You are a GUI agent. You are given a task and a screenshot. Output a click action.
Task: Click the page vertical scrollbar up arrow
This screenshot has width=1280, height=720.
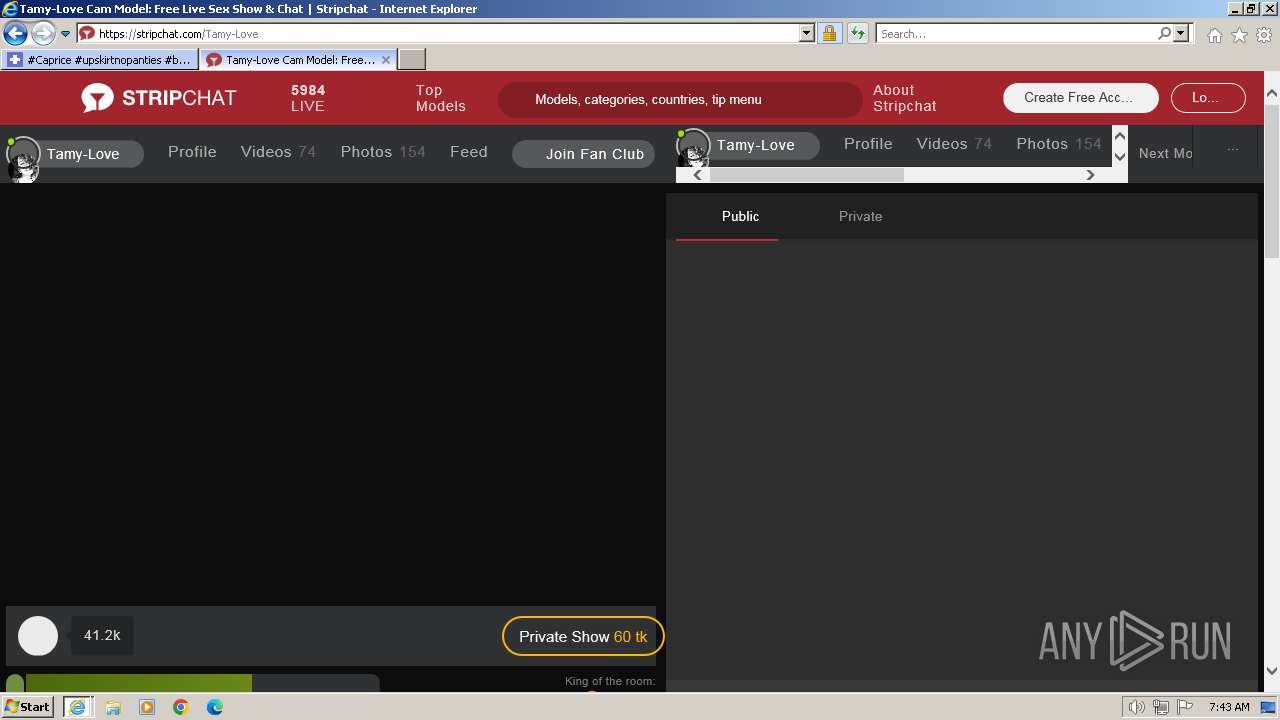(1272, 94)
